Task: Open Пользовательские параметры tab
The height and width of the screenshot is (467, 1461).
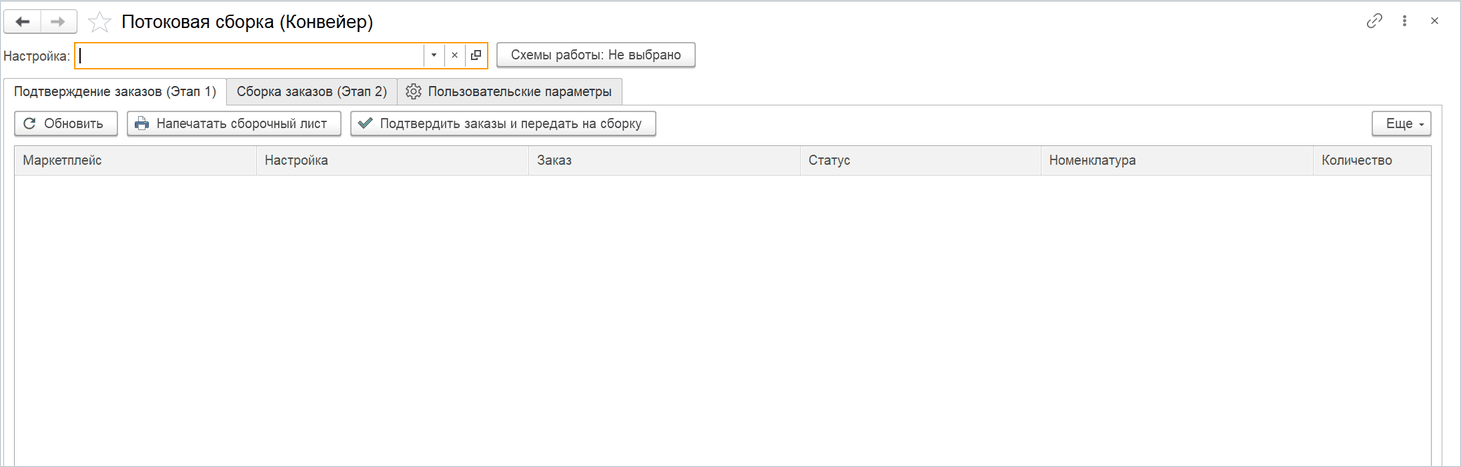Action: click(509, 91)
